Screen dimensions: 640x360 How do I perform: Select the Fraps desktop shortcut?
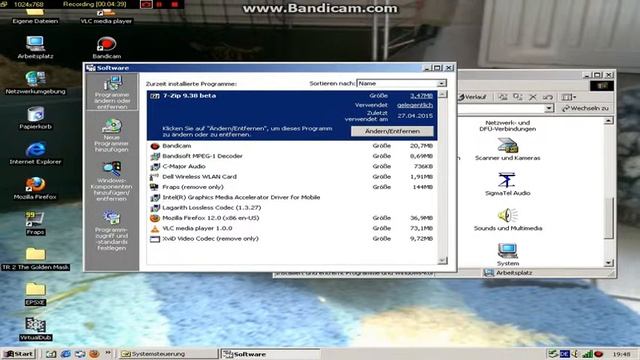point(36,224)
